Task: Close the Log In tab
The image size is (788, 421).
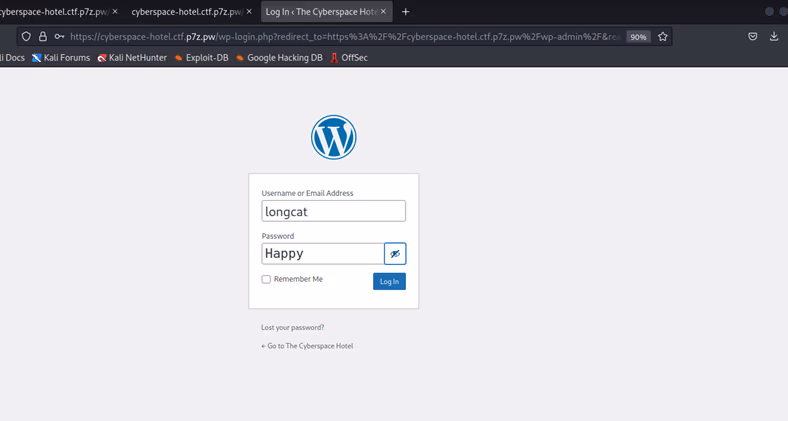Action: tap(383, 12)
